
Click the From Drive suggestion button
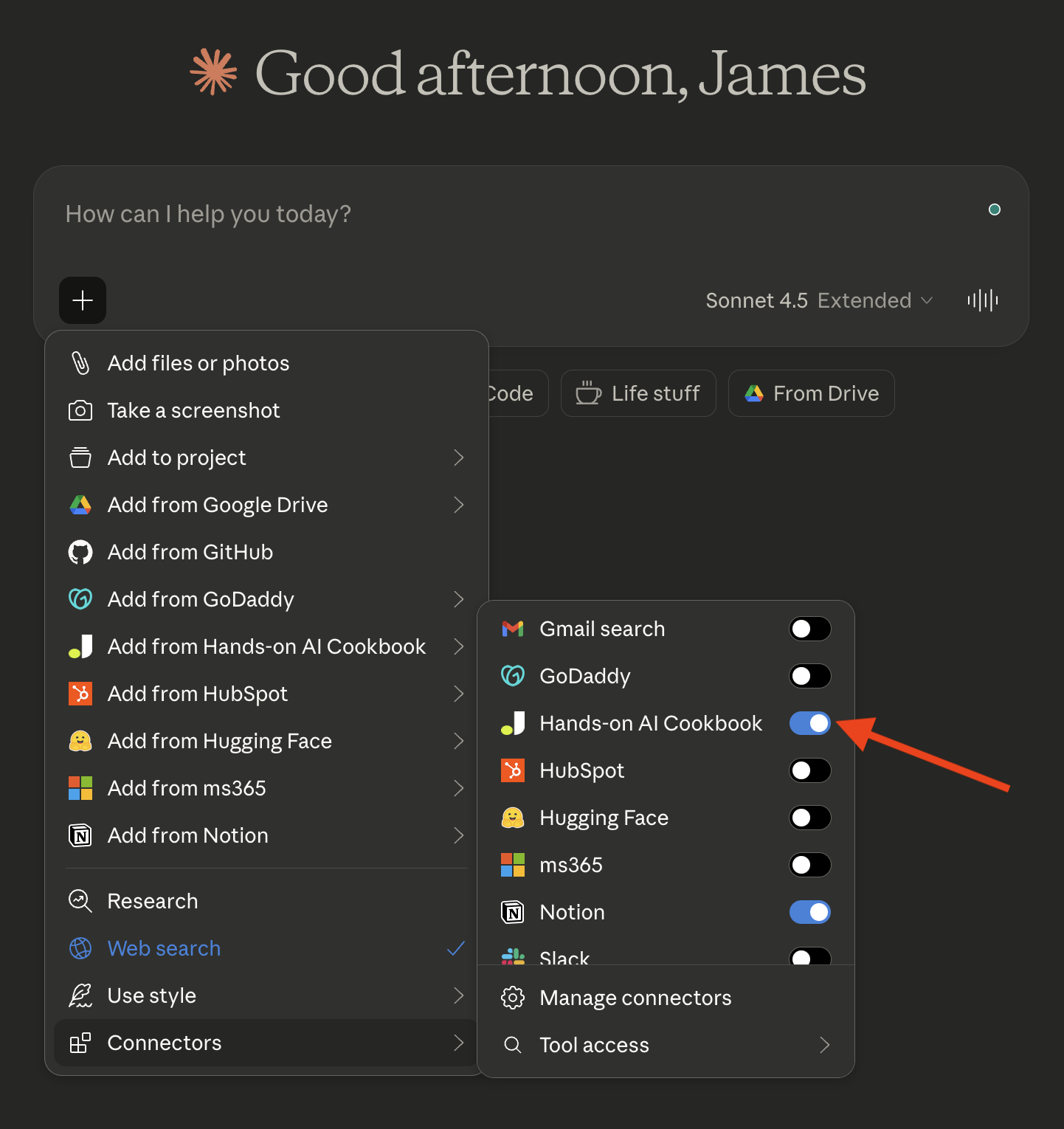811,393
